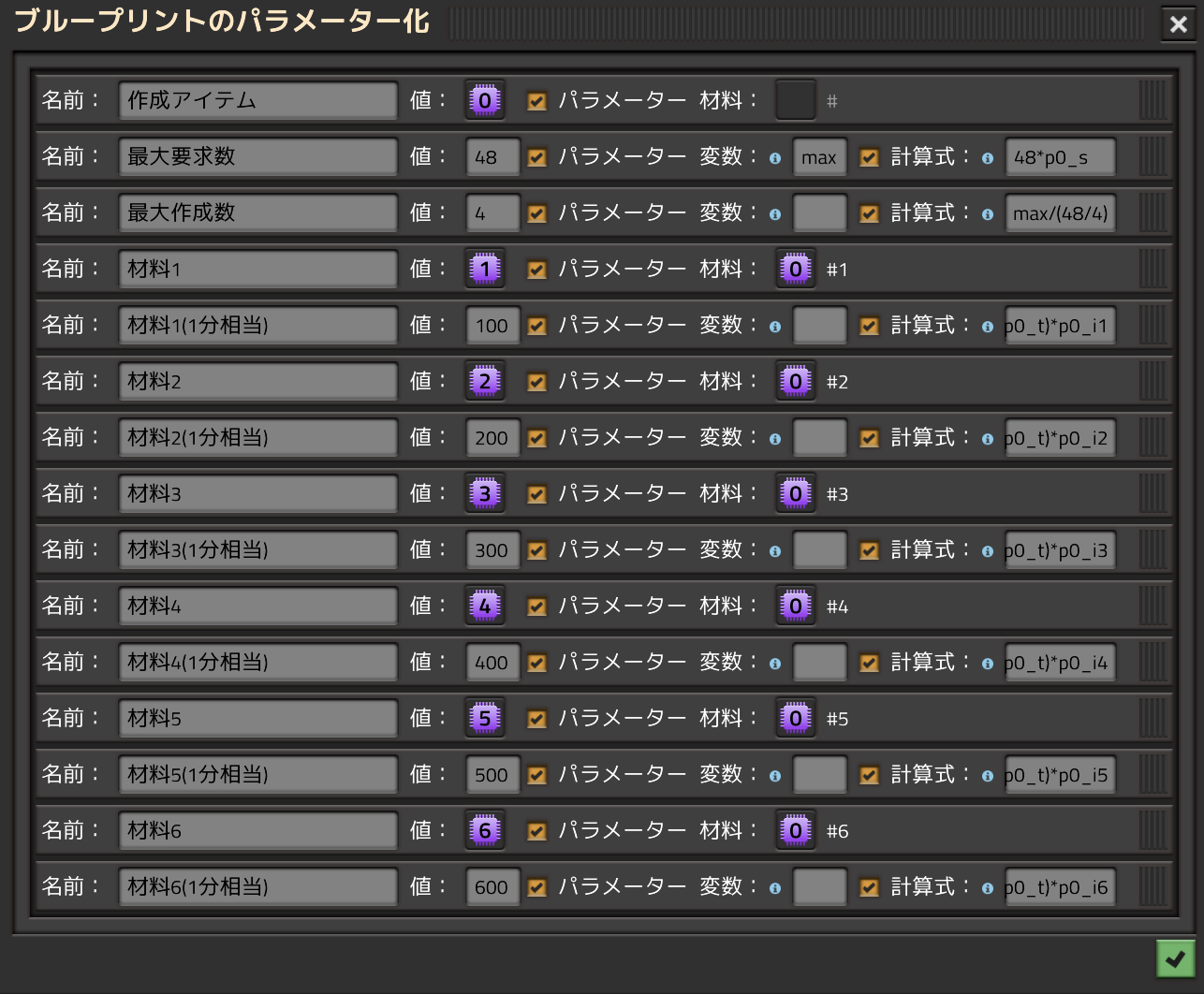Edit the 材料5(1分相当) name field
Screen dimensions: 1204x994
(258, 774)
